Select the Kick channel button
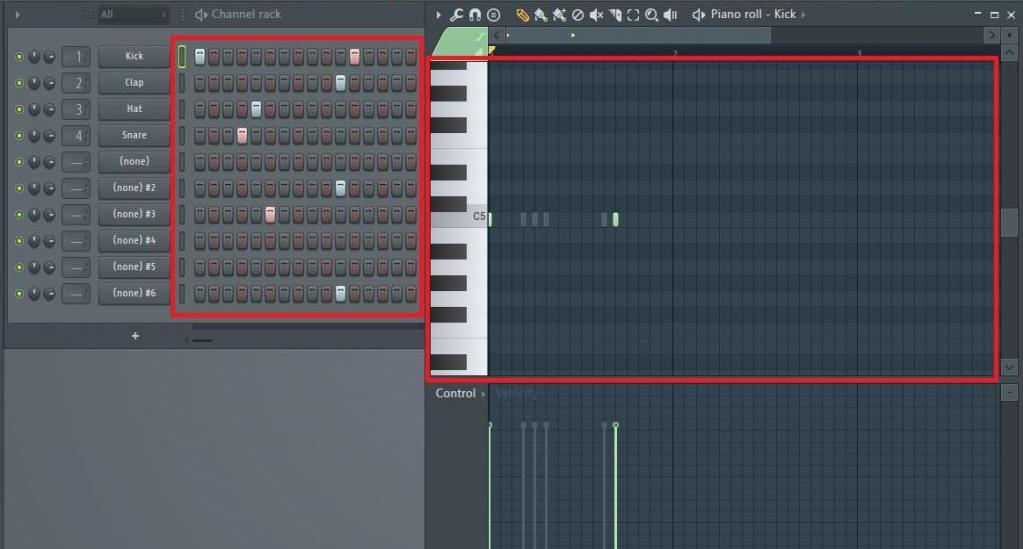The width and height of the screenshot is (1023, 549). coord(134,56)
